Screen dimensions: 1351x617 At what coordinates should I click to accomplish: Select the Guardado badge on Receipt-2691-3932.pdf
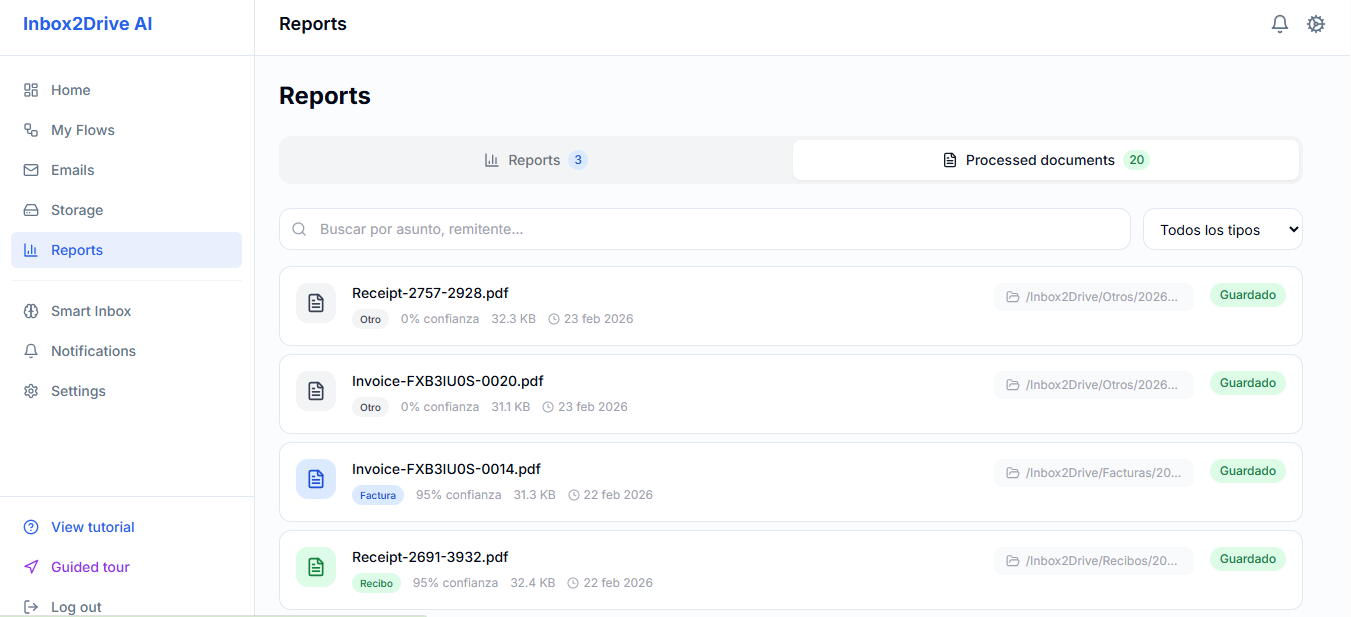pyautogui.click(x=1247, y=558)
